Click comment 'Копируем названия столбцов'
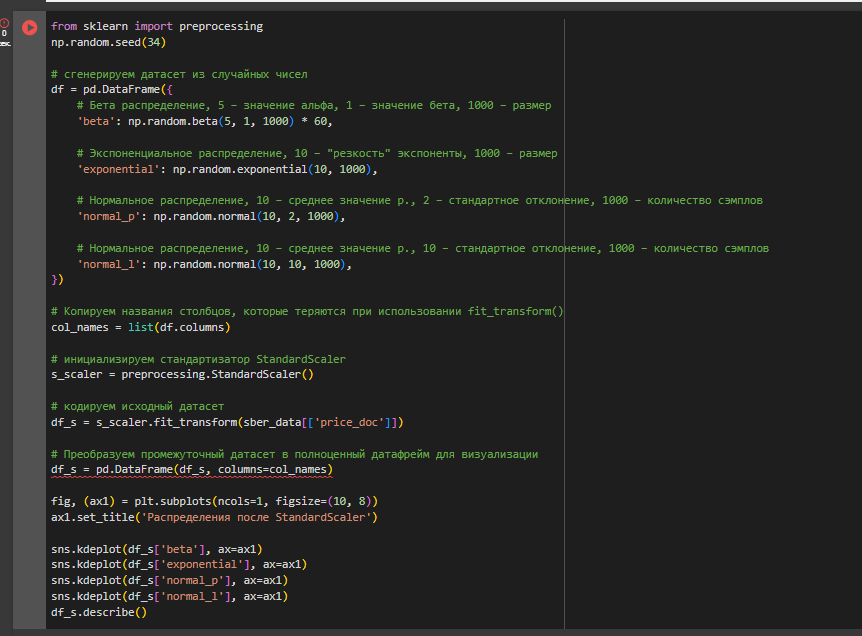Image resolution: width=862 pixels, height=636 pixels. click(307, 312)
